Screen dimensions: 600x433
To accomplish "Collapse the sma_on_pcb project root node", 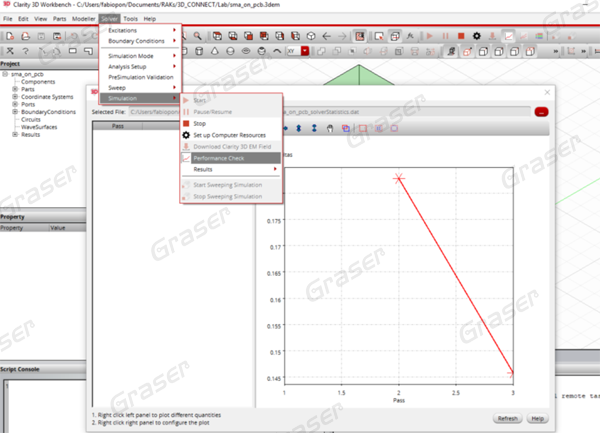I will pyautogui.click(x=5, y=74).
